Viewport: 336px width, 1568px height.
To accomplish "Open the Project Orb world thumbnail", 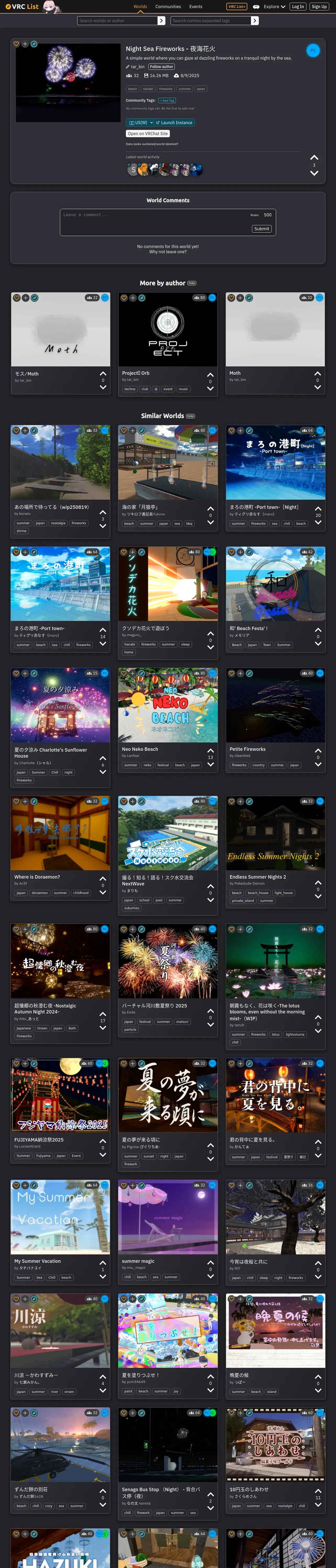I will coord(168,329).
